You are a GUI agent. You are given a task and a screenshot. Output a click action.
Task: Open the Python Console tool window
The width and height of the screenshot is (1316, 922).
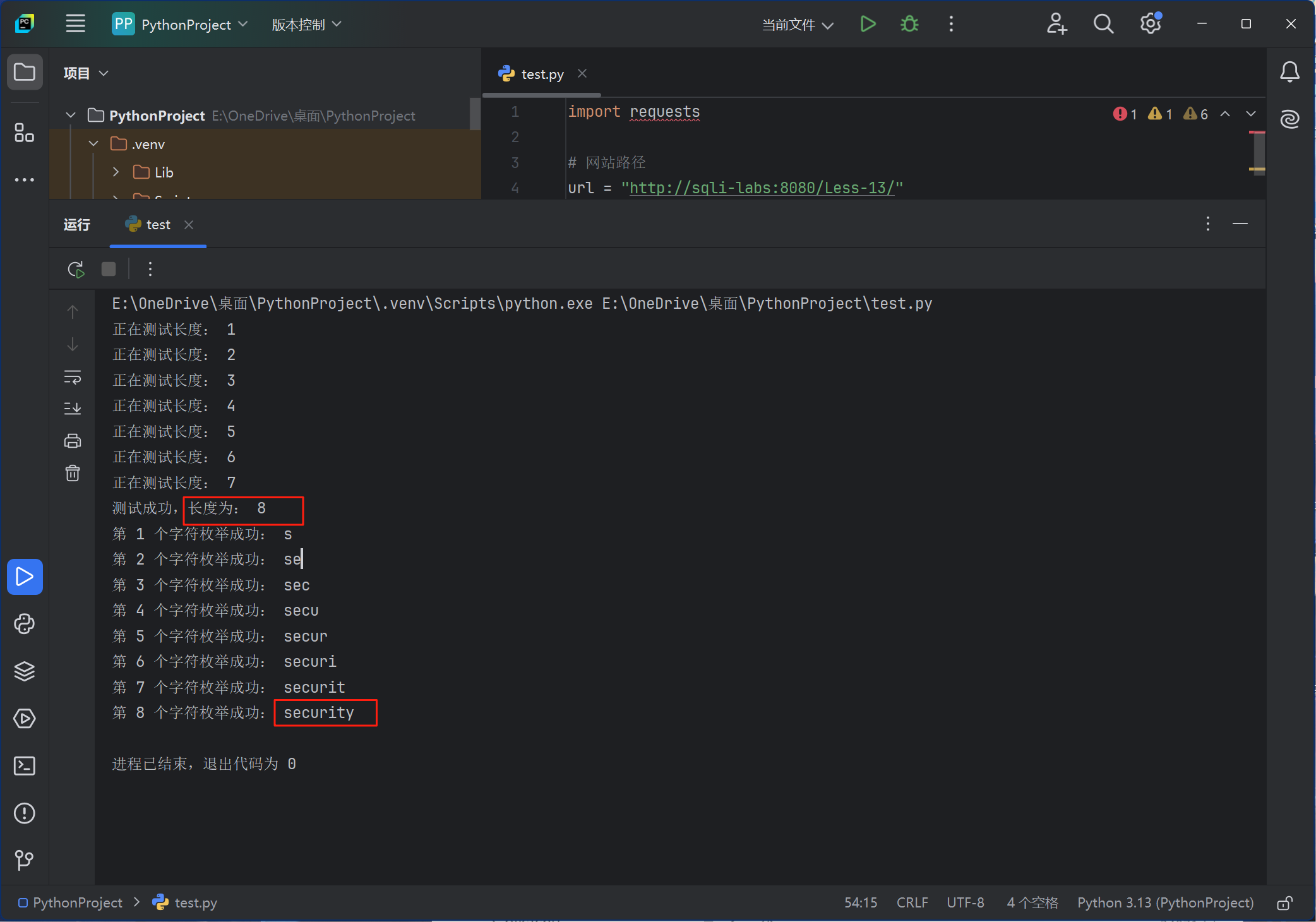(x=25, y=624)
